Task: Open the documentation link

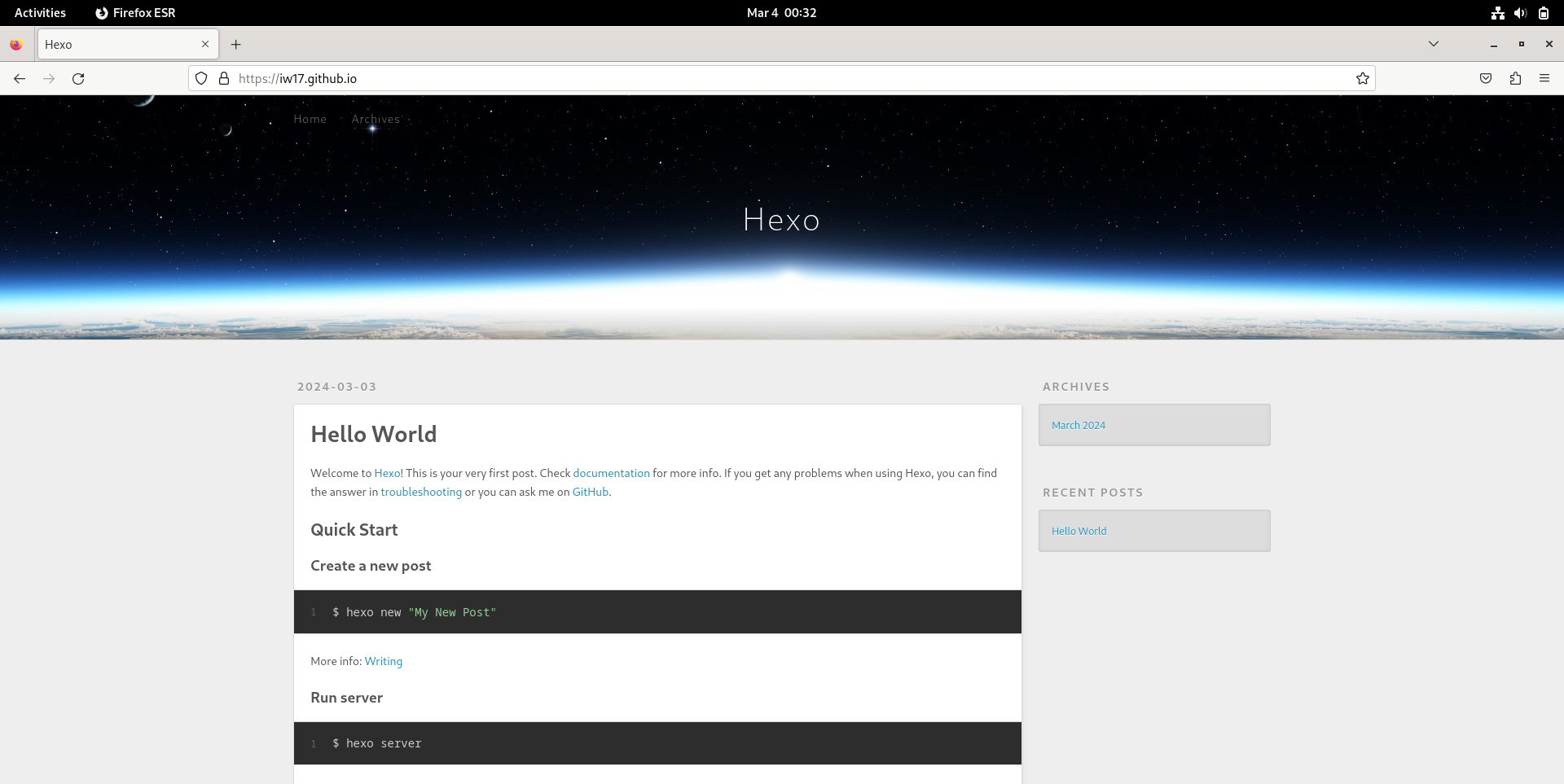Action: coord(611,473)
